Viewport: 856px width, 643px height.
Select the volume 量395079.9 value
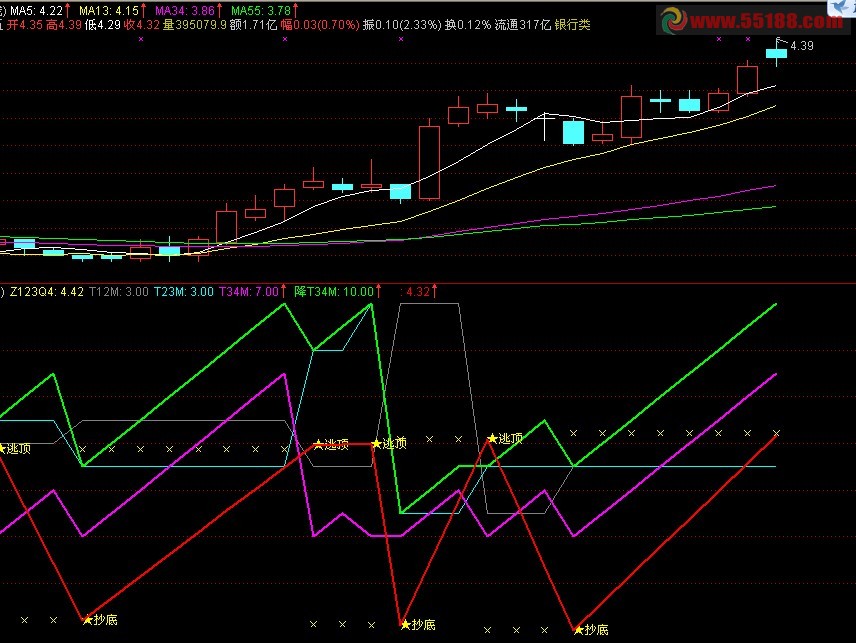click(194, 25)
